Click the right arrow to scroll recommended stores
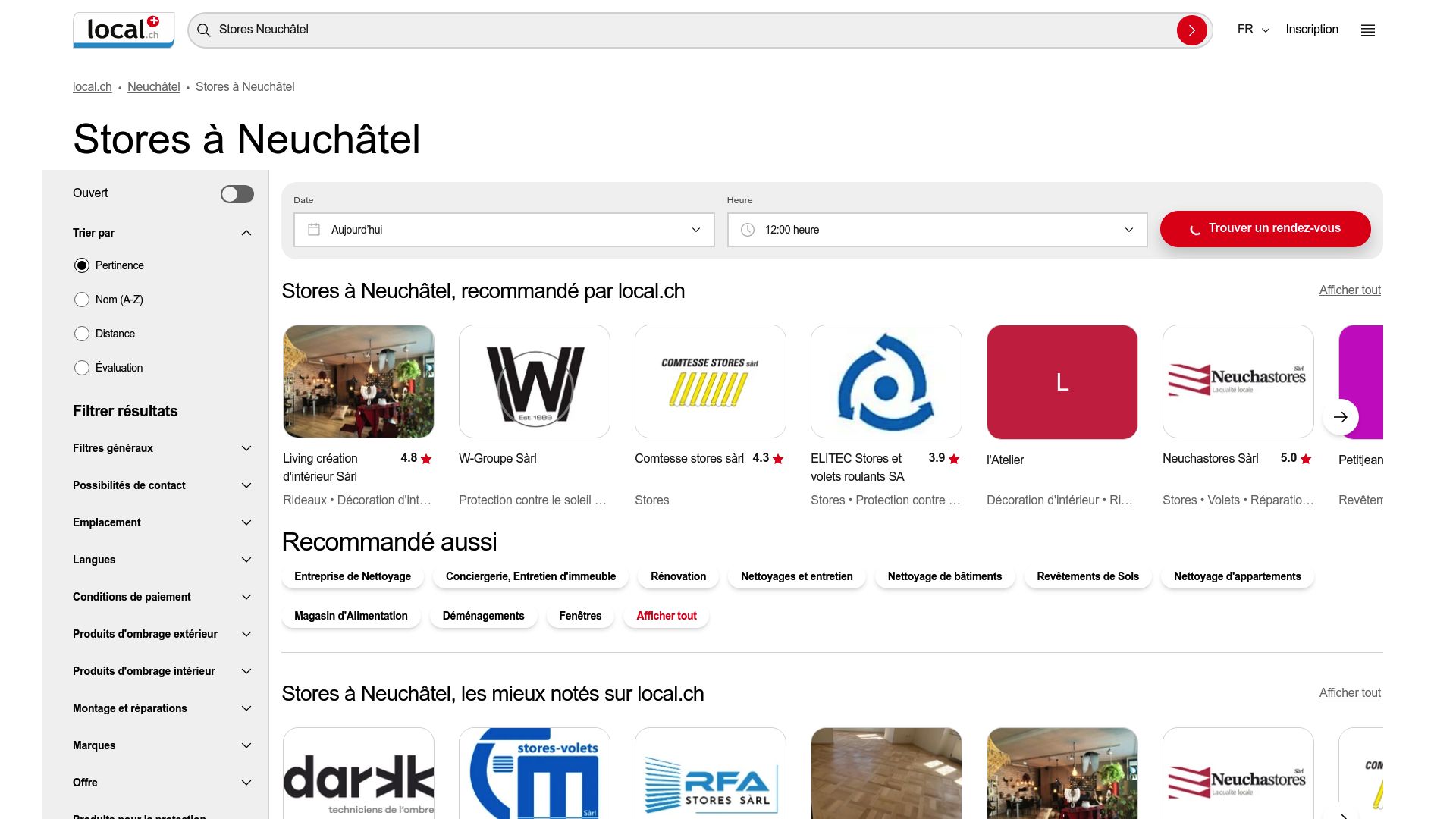 point(1341,417)
